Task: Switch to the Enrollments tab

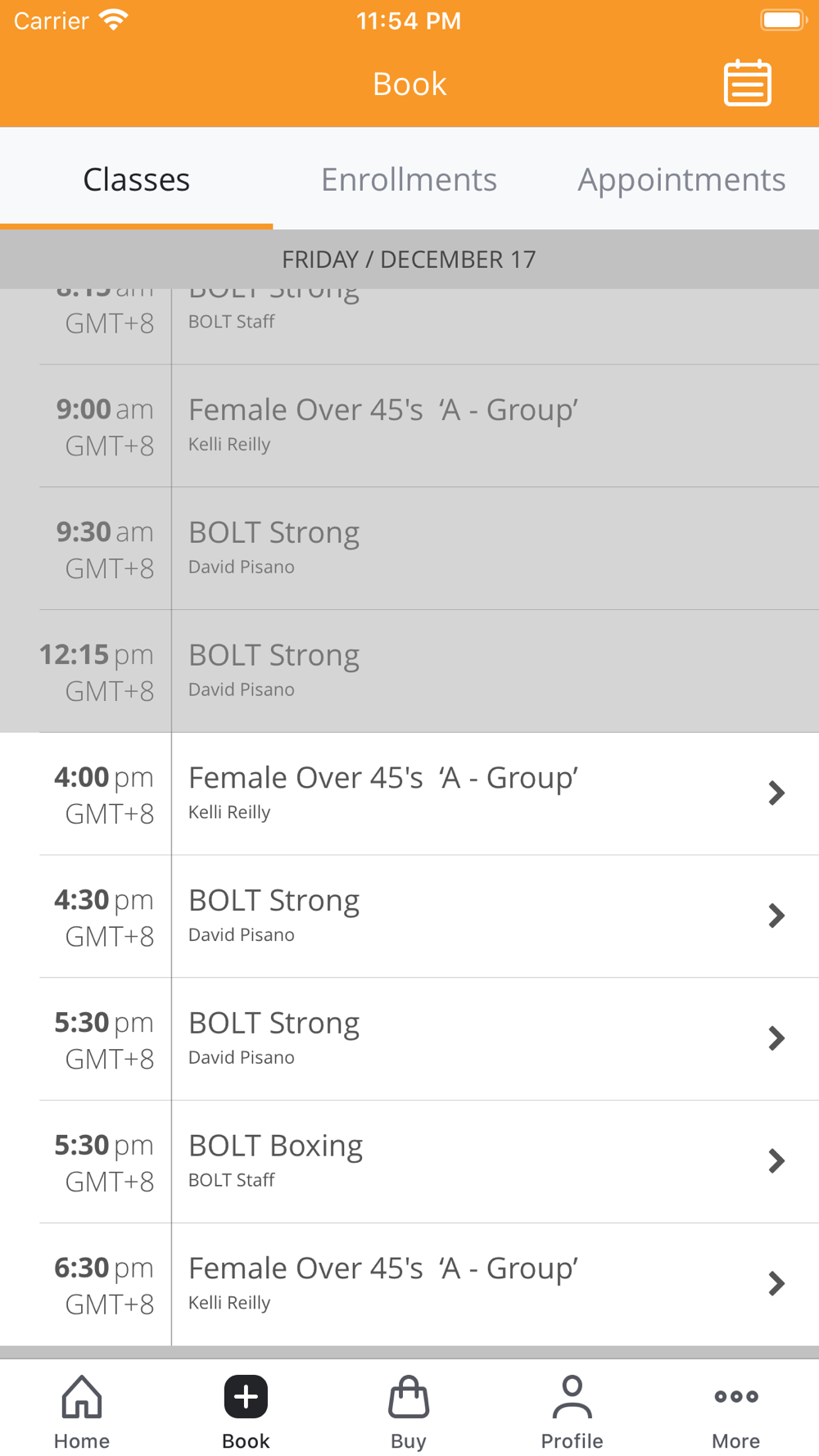Action: (x=409, y=179)
